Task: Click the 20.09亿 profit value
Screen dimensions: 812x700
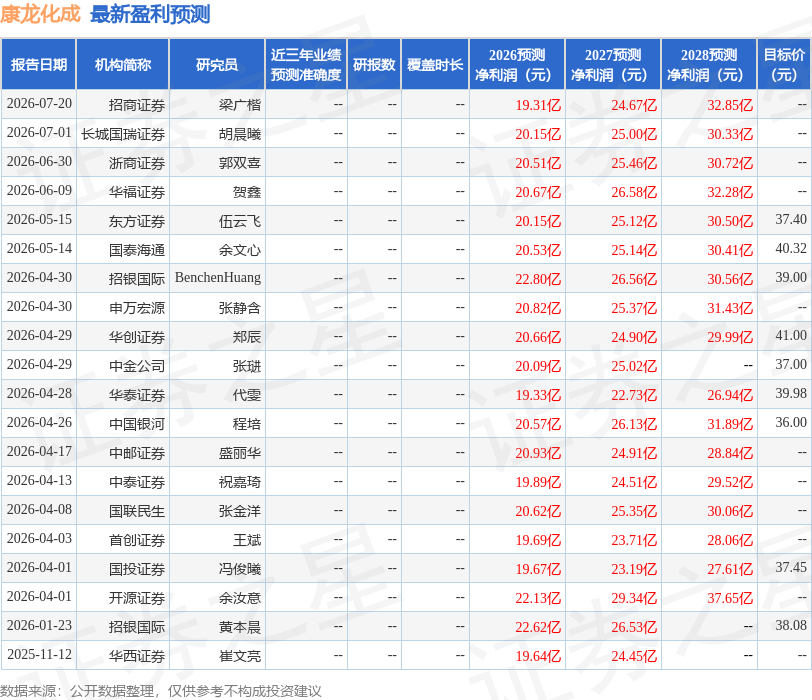Action: (538, 366)
